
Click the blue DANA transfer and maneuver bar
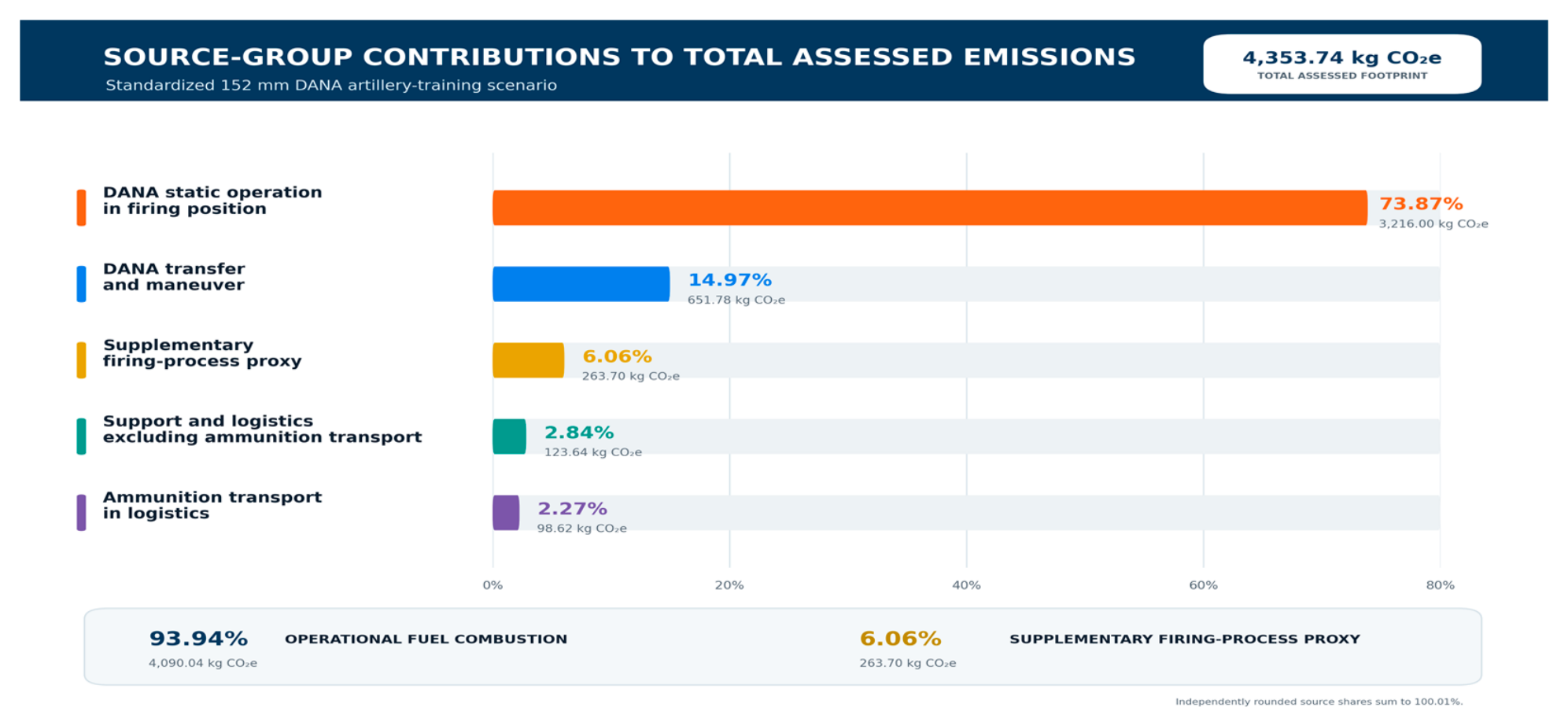pos(581,284)
